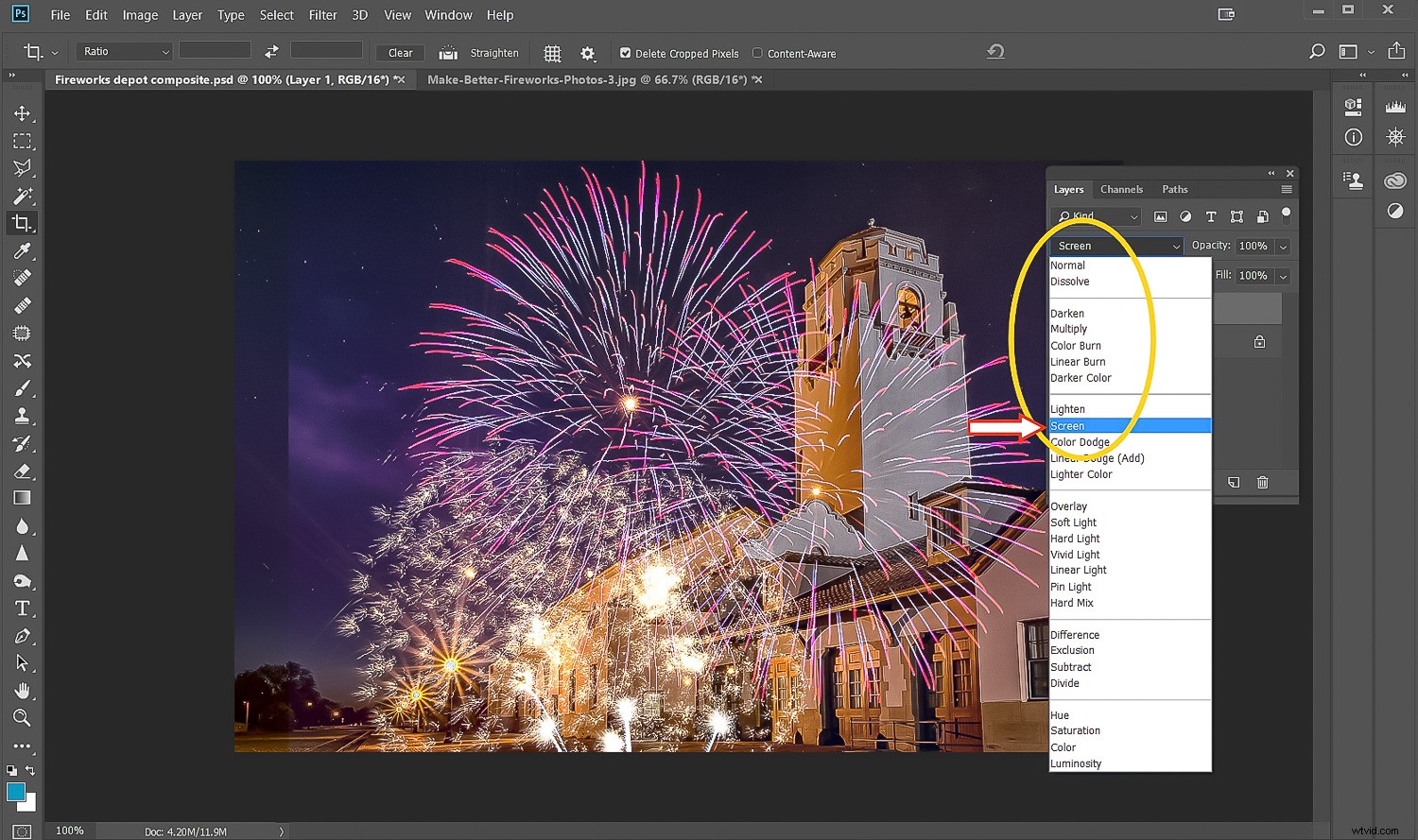This screenshot has height=840, width=1418.
Task: Pick the Horizontal Type tool
Action: (23, 608)
